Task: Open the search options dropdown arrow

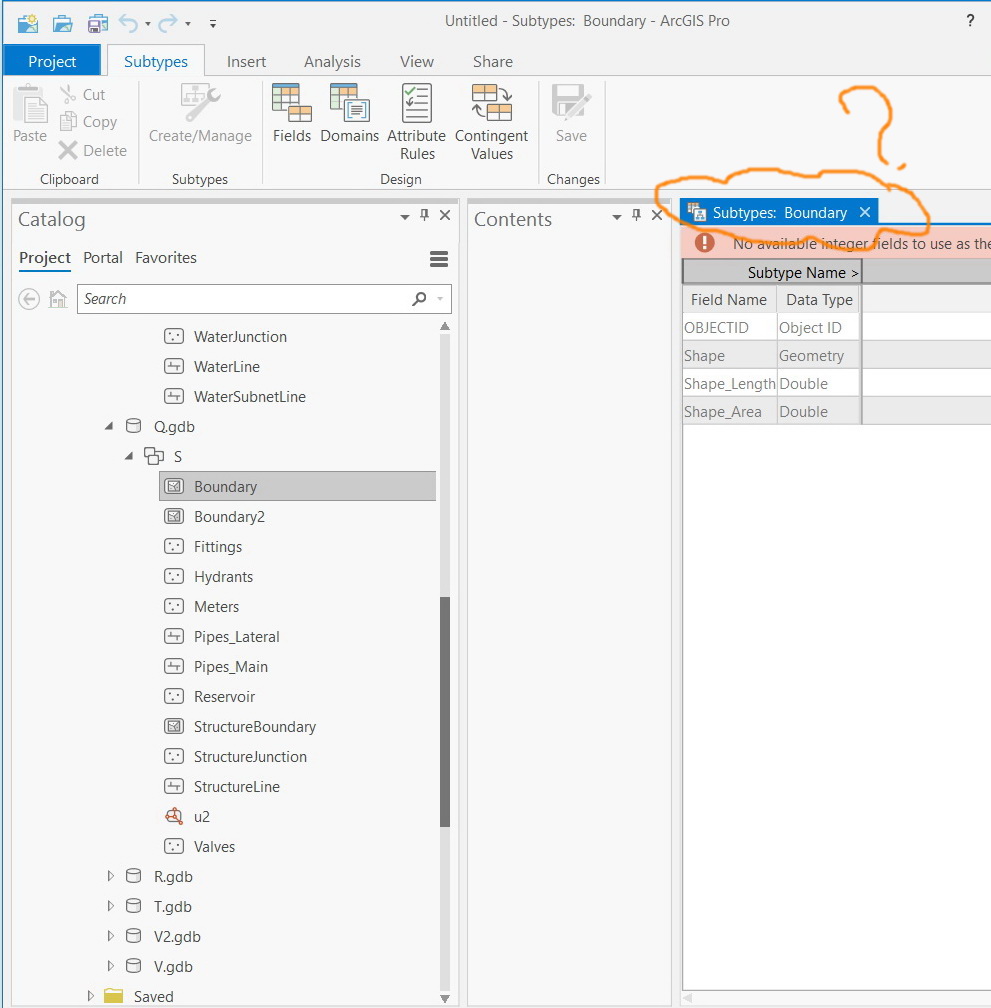Action: click(440, 299)
